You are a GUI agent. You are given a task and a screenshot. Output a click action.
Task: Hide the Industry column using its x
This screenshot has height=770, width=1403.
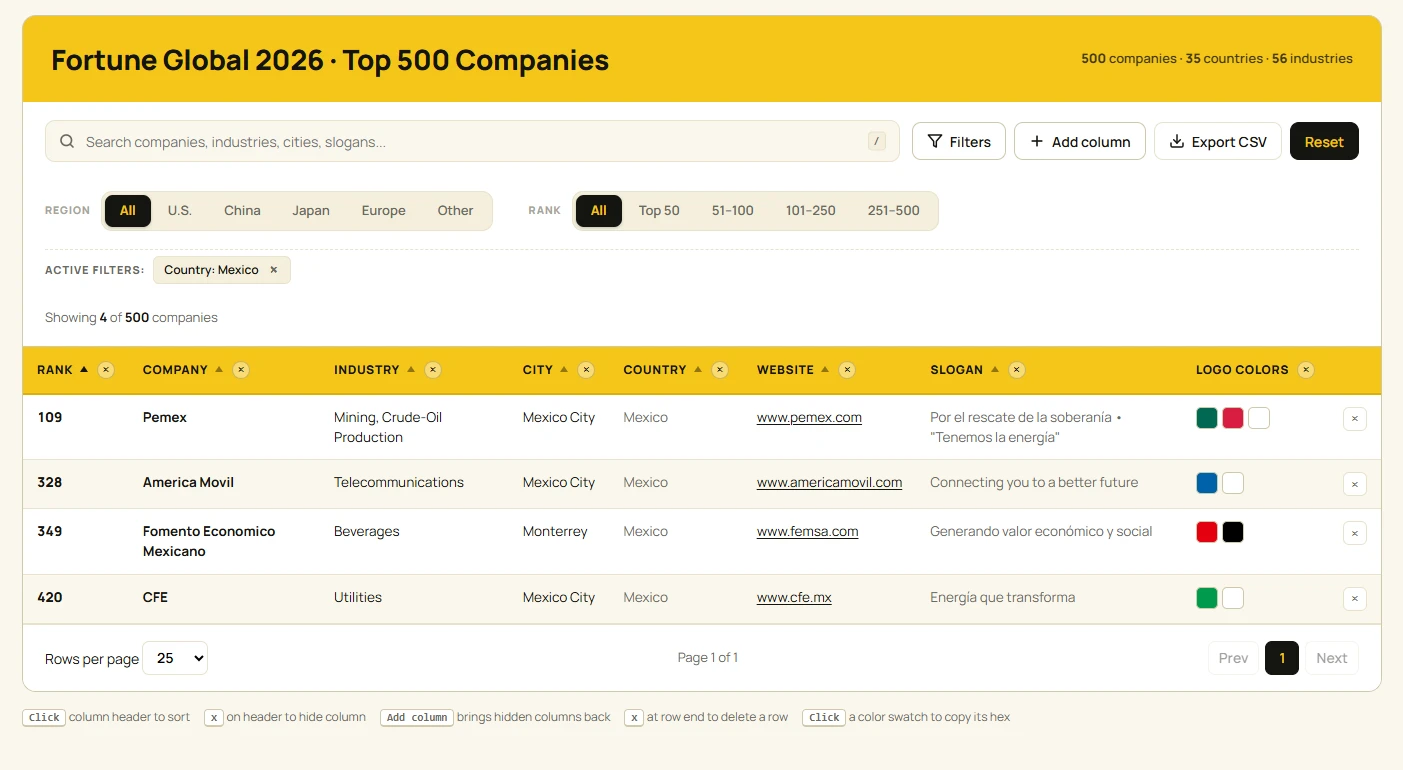[433, 370]
